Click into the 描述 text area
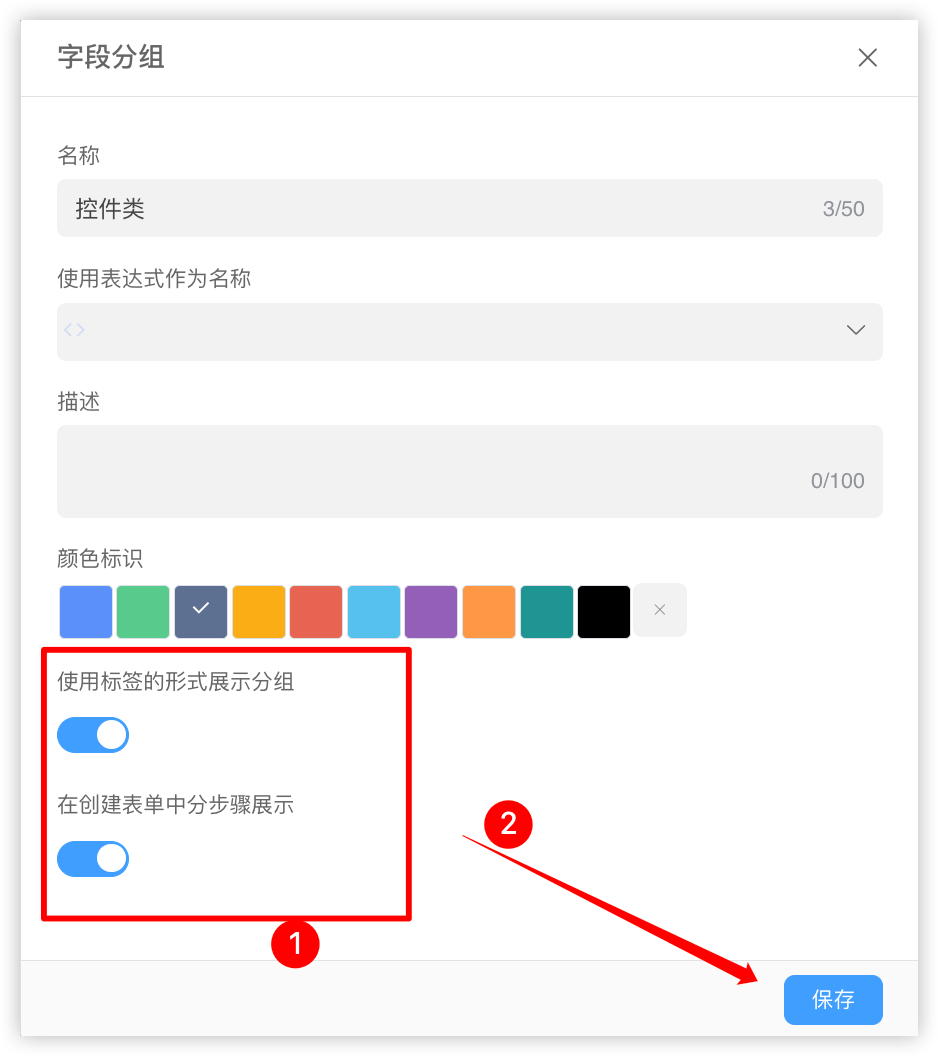The width and height of the screenshot is (938, 1056). pyautogui.click(x=469, y=471)
